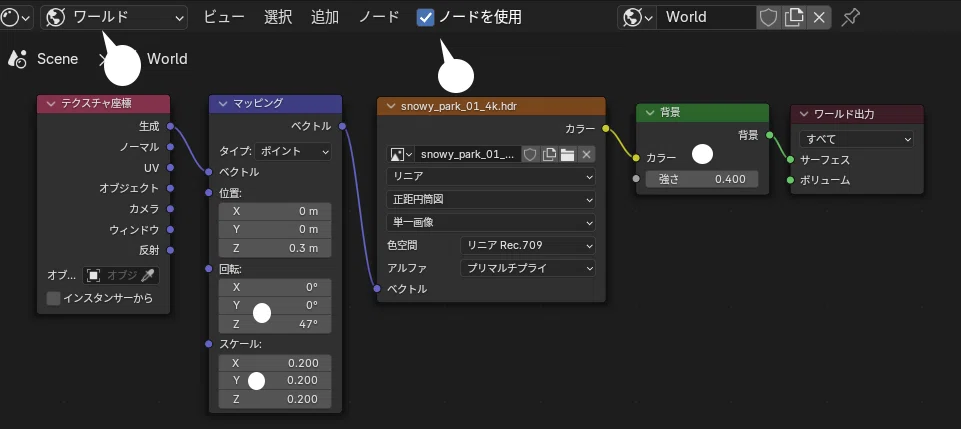Collapse the ワールド出力 node

(803, 114)
